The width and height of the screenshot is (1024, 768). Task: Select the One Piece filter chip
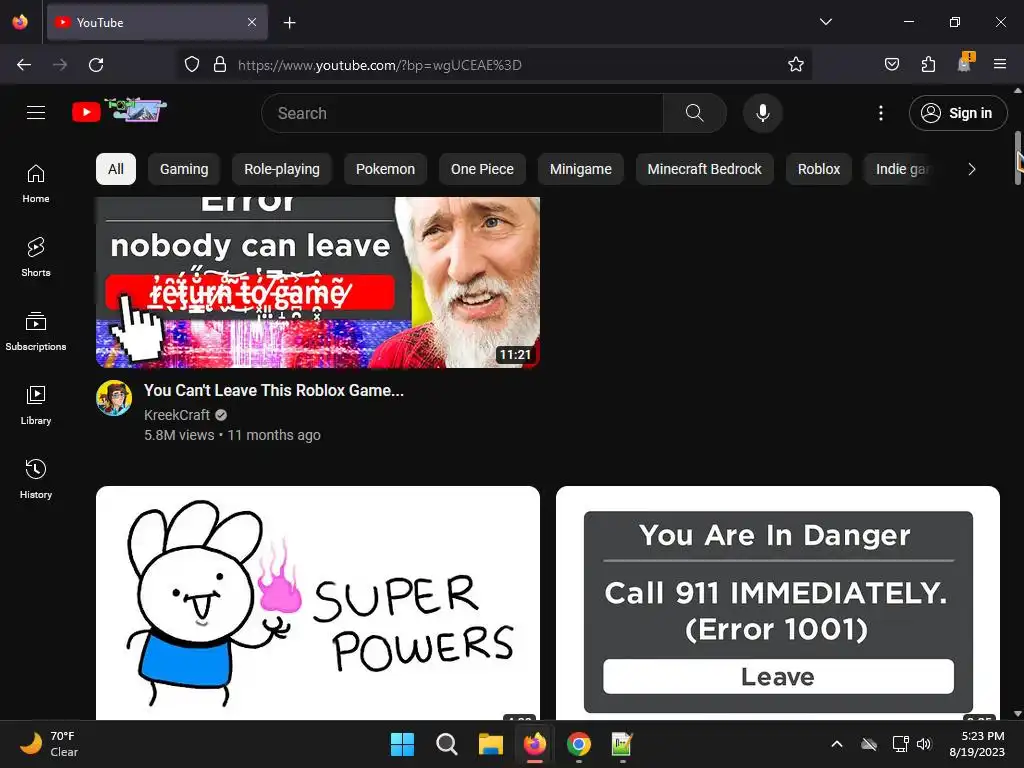click(x=482, y=169)
